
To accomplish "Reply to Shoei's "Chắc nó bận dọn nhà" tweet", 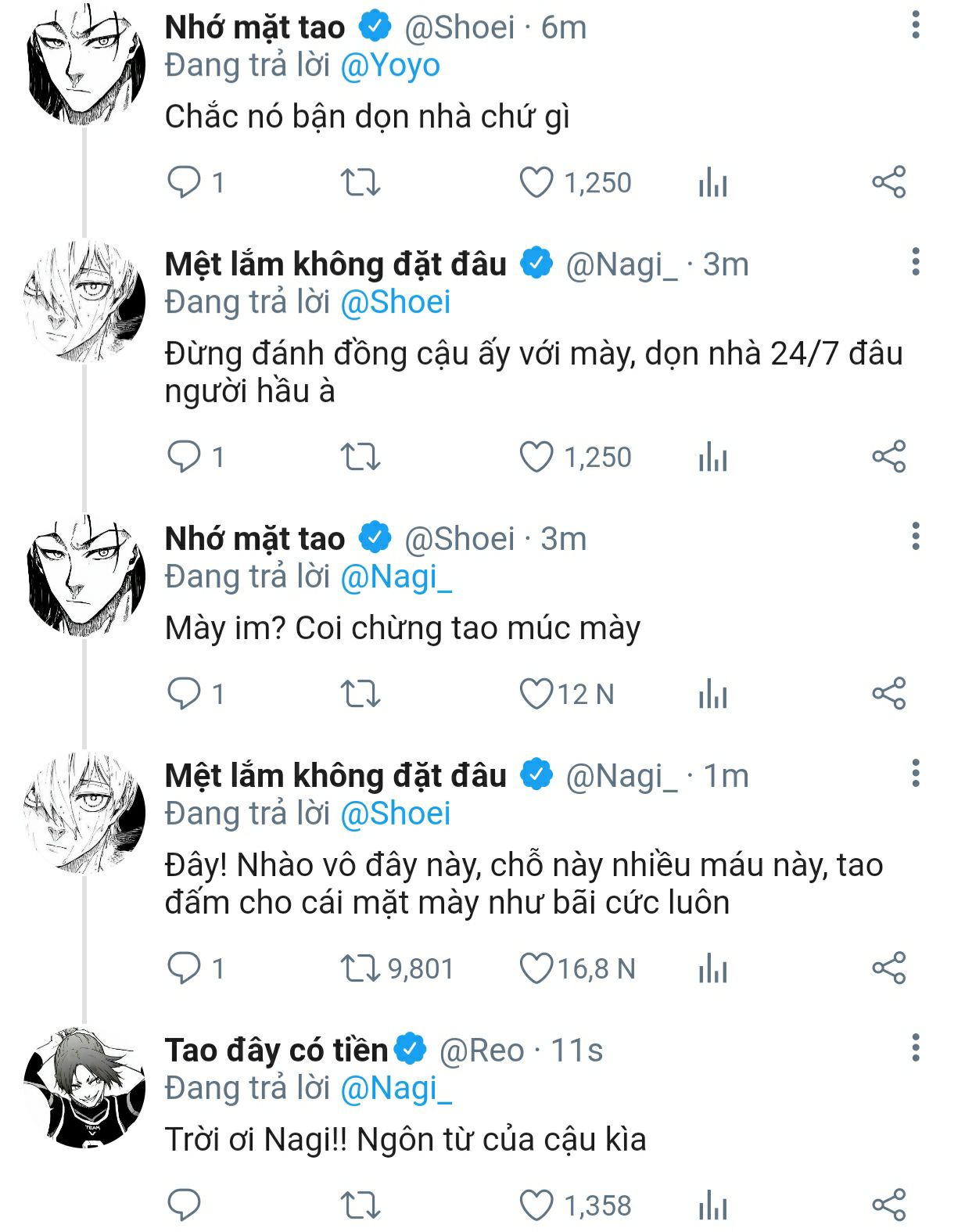I will (185, 182).
